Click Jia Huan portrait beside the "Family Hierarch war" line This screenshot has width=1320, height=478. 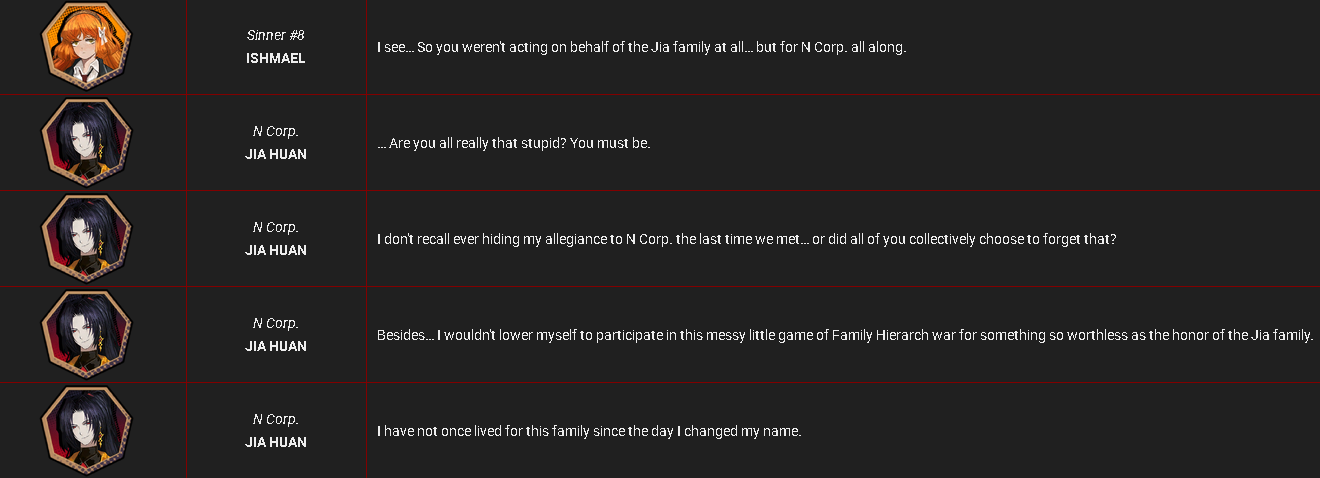pos(87,335)
